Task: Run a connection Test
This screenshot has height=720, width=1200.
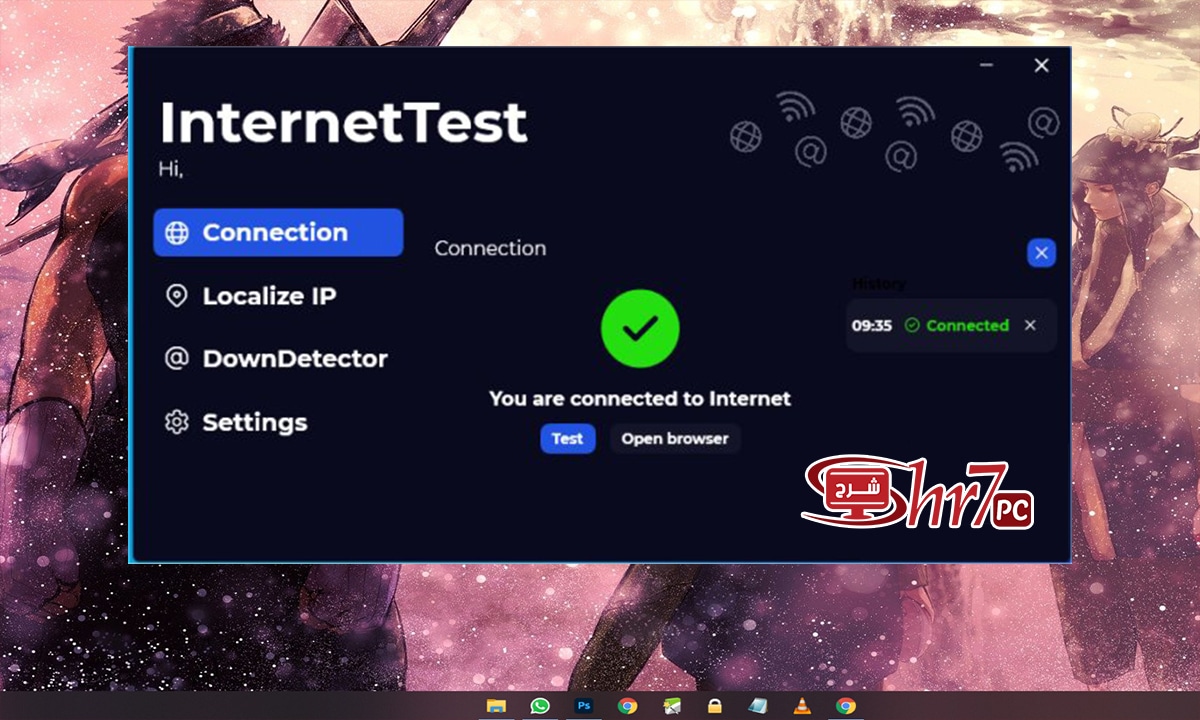Action: click(567, 438)
